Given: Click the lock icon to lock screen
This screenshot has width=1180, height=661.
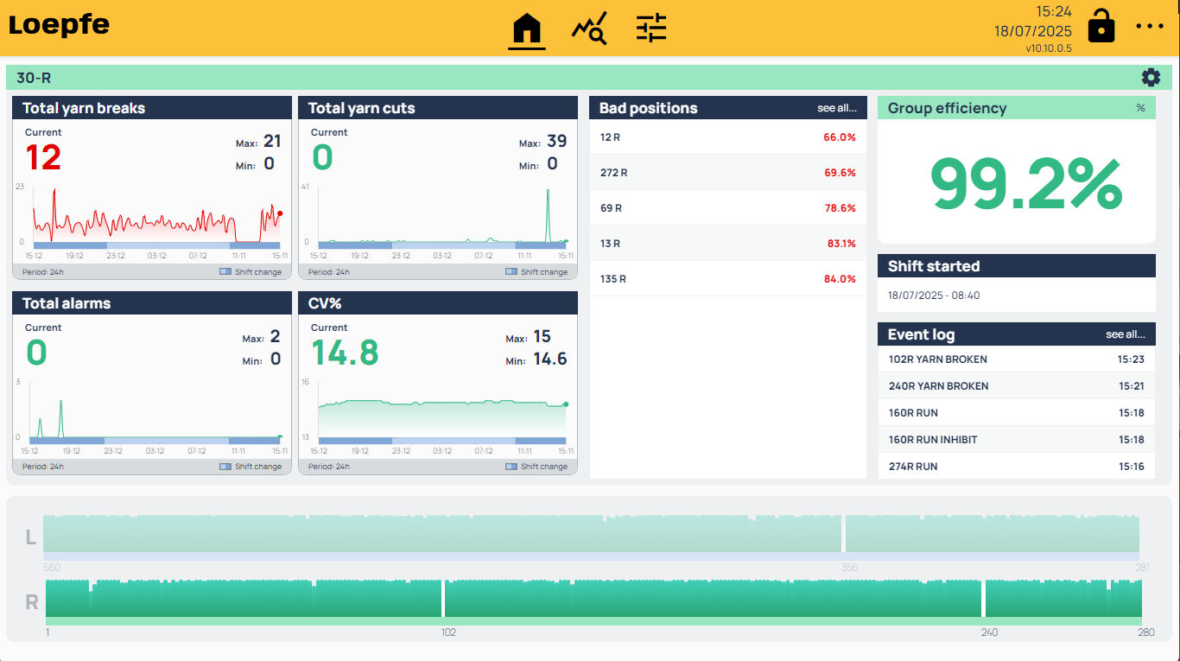Looking at the screenshot, I should coord(1101,27).
